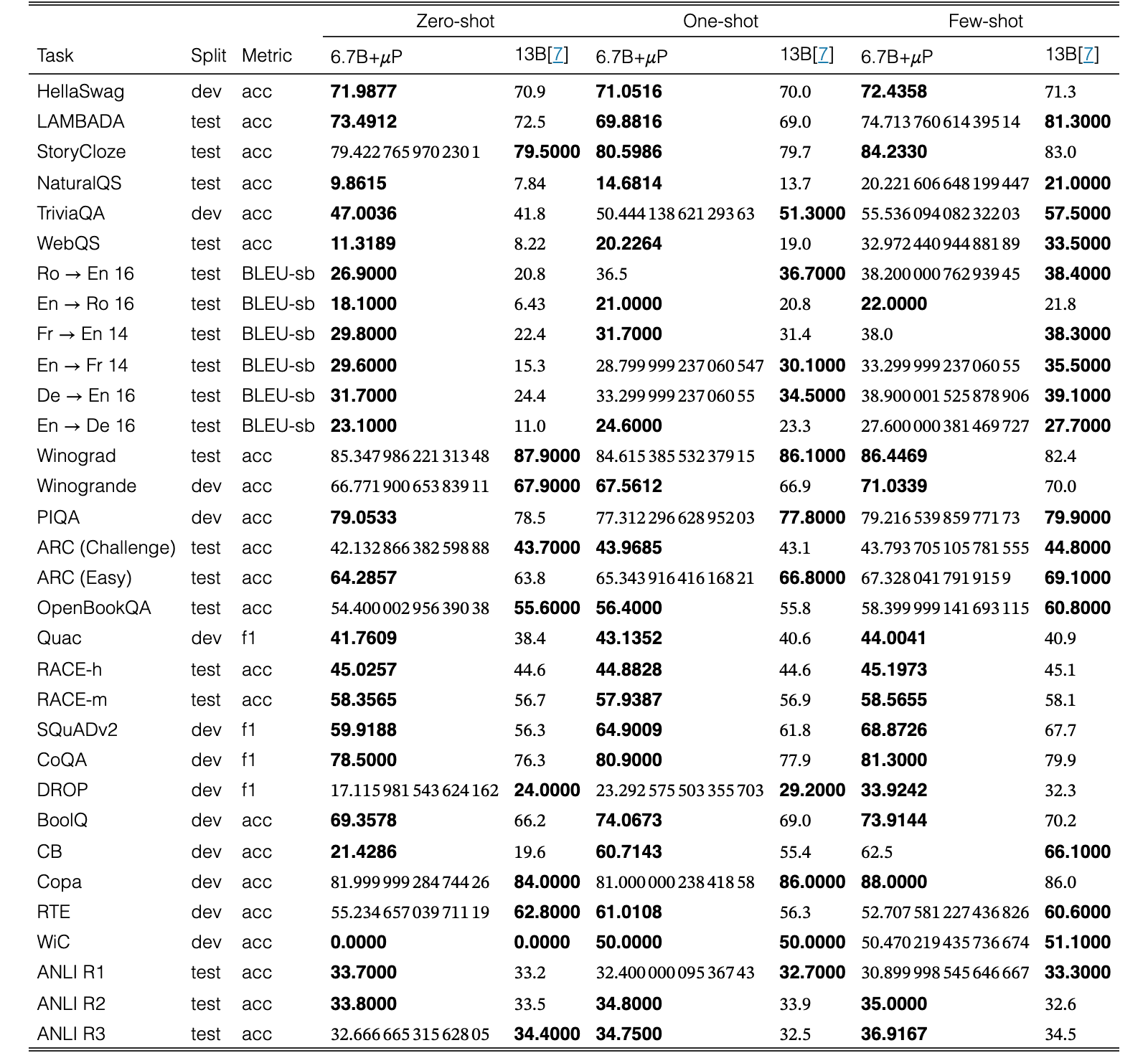Select WebQS few-shot 13B value 33.5000
Viewport: 1148px width, 1053px height.
(x=1078, y=244)
